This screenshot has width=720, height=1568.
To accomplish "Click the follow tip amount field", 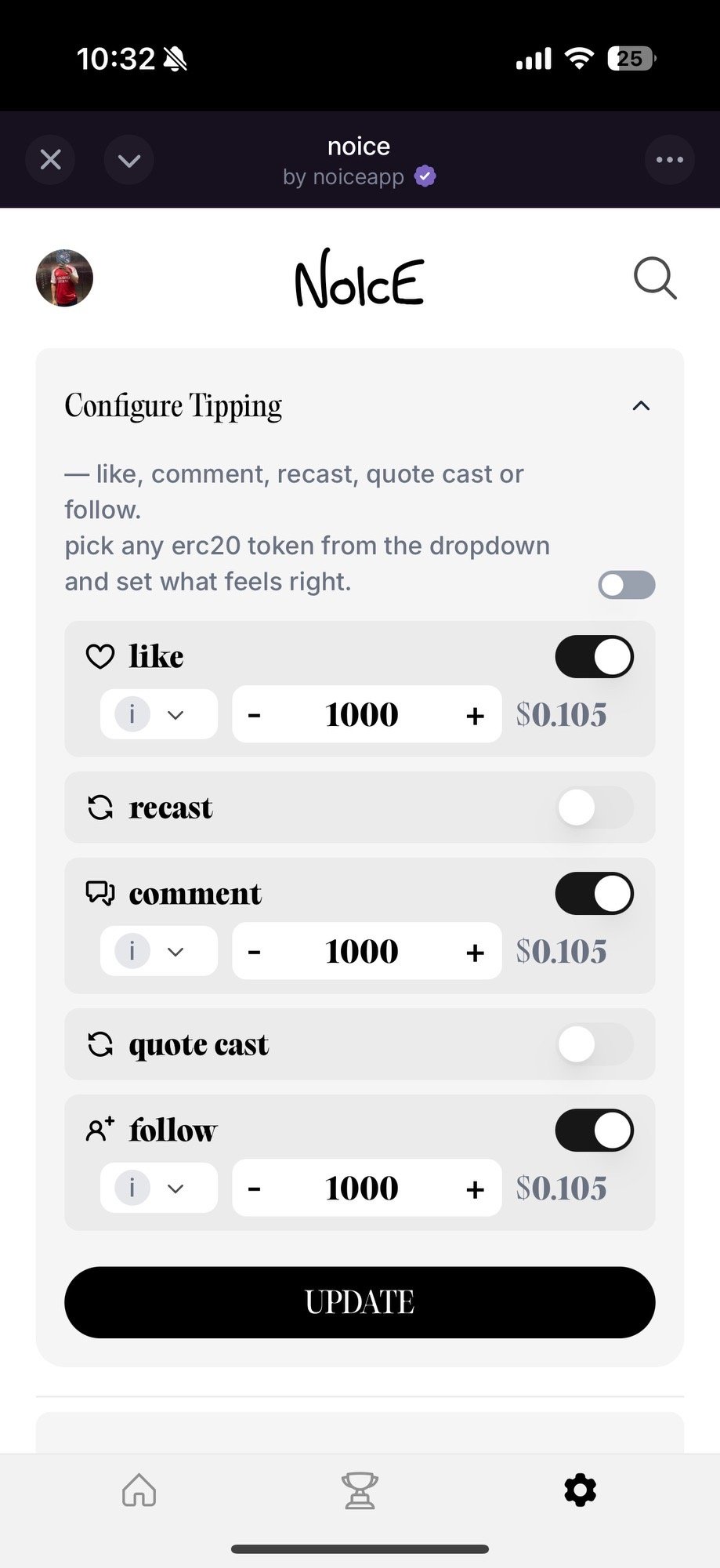I will coord(362,1188).
